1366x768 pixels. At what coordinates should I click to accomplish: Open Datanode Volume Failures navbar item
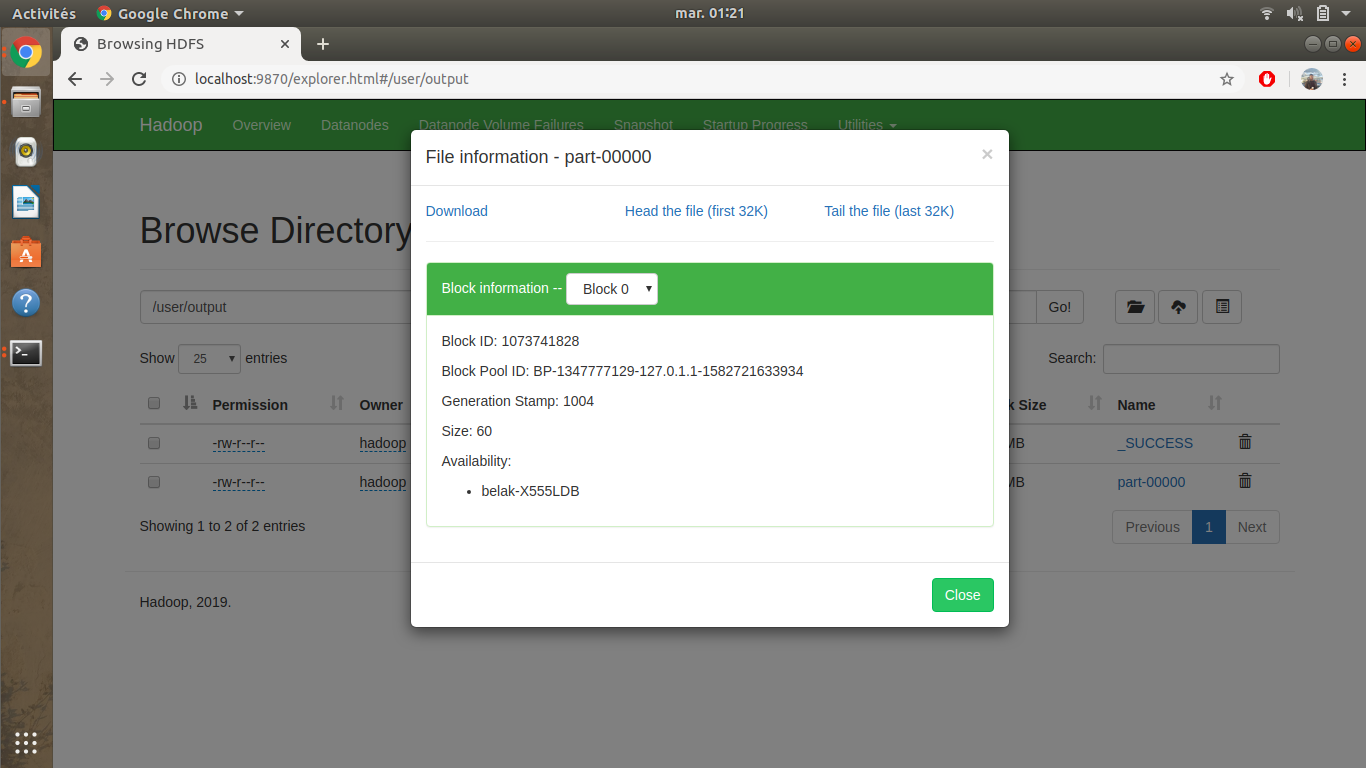(501, 125)
